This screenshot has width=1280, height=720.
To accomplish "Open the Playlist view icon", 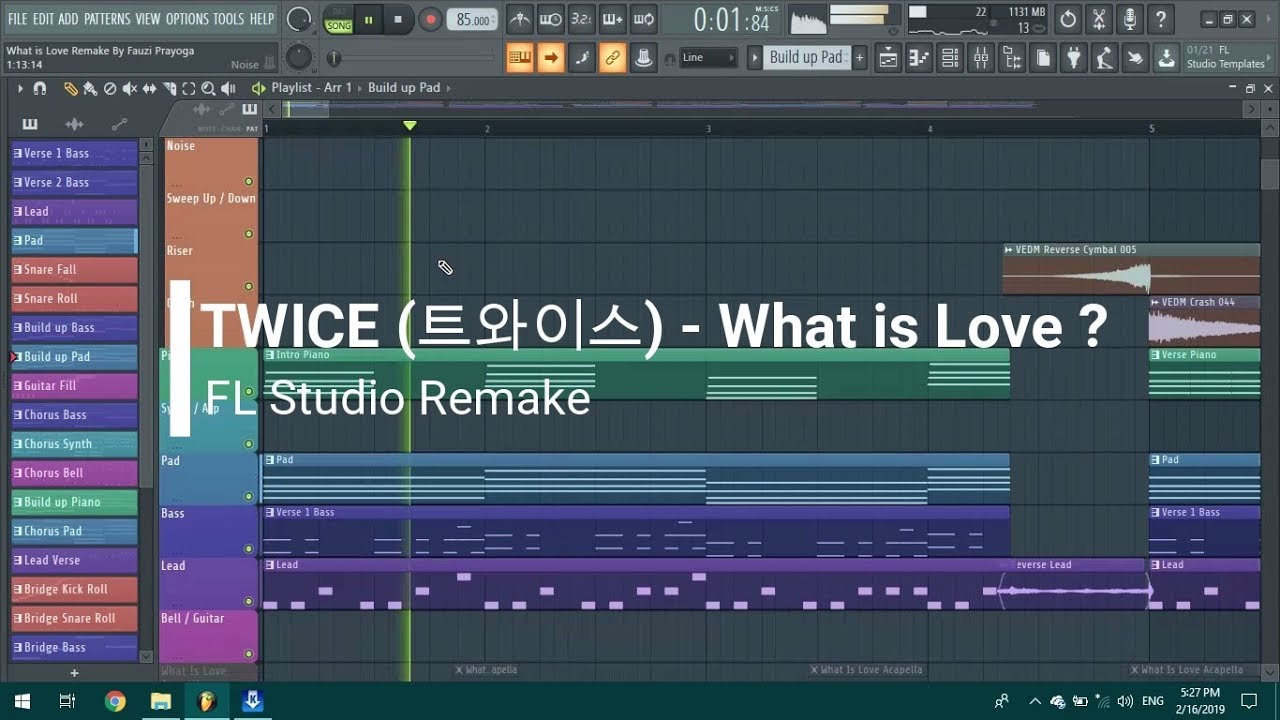I will (888, 58).
